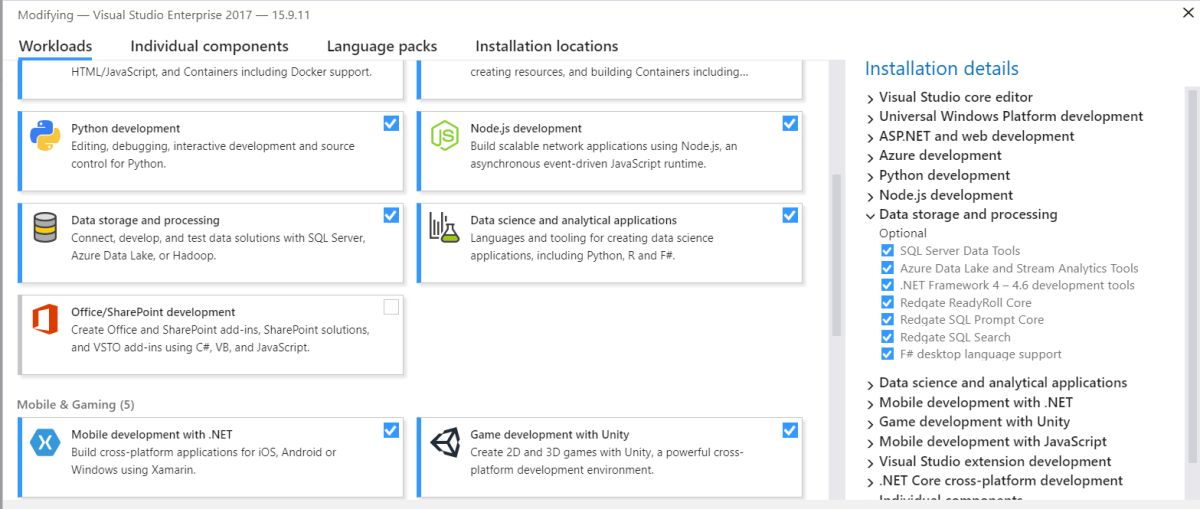Expand Mobile development with JavaScript details
Viewport: 1200px width, 509px height.
870,442
